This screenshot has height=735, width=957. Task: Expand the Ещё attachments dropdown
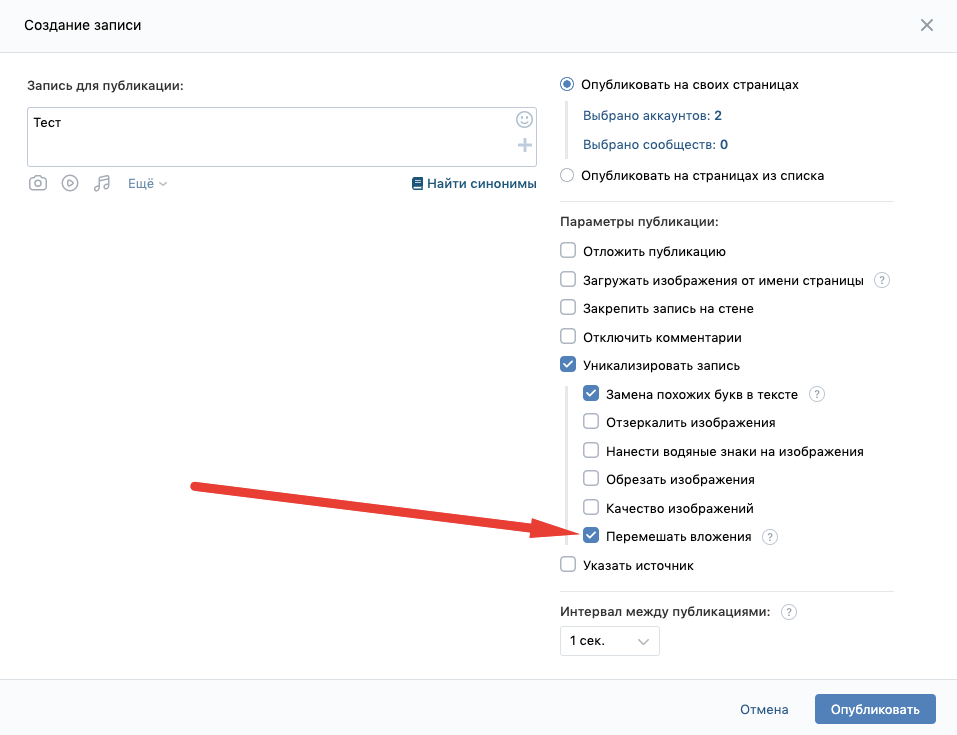(x=147, y=184)
